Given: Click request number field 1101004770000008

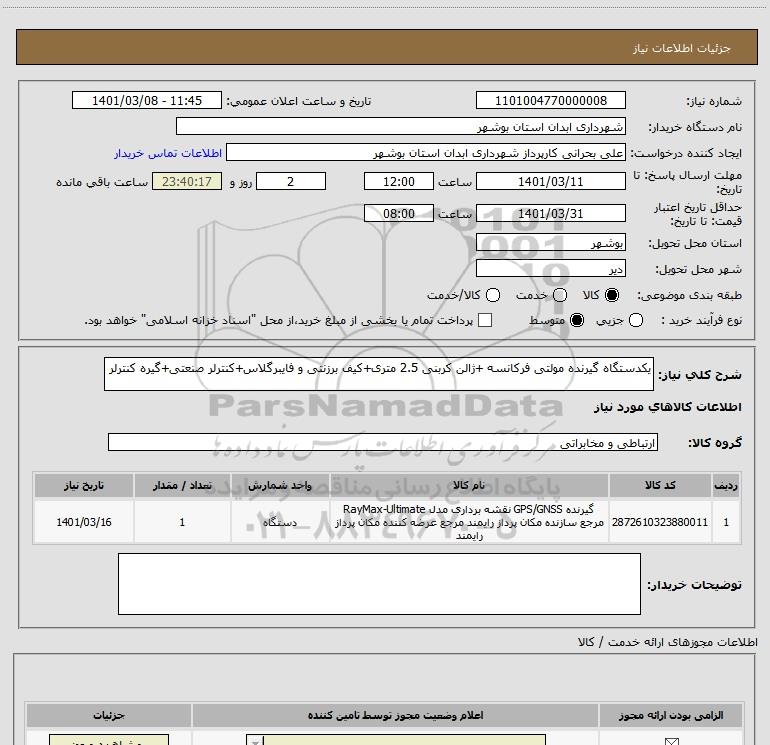Looking at the screenshot, I should [x=550, y=100].
